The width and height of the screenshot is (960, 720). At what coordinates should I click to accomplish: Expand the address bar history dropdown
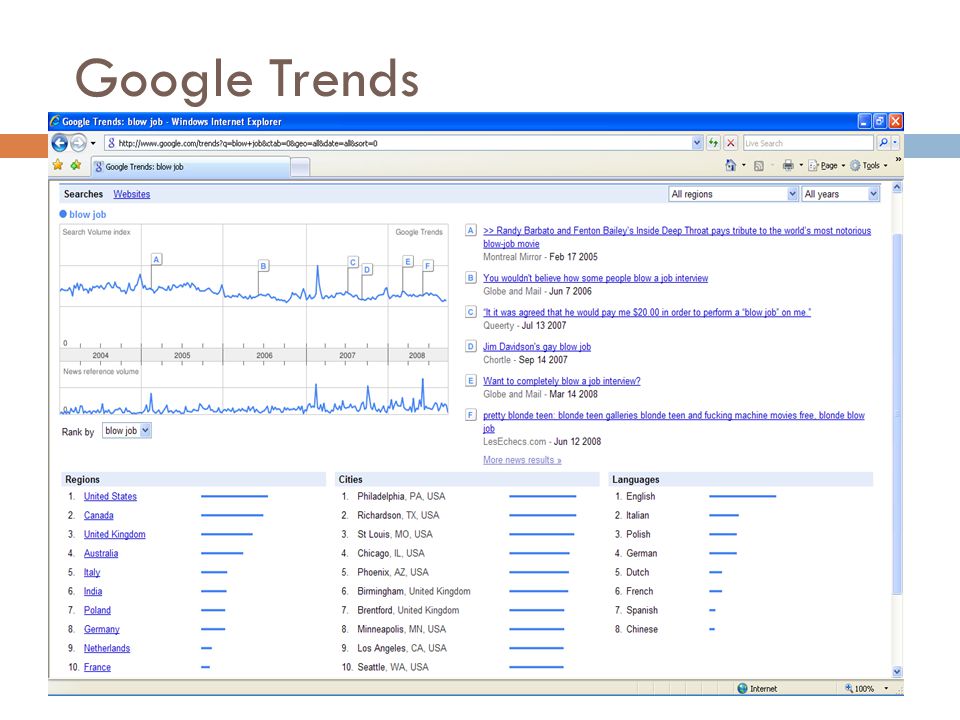tap(697, 143)
